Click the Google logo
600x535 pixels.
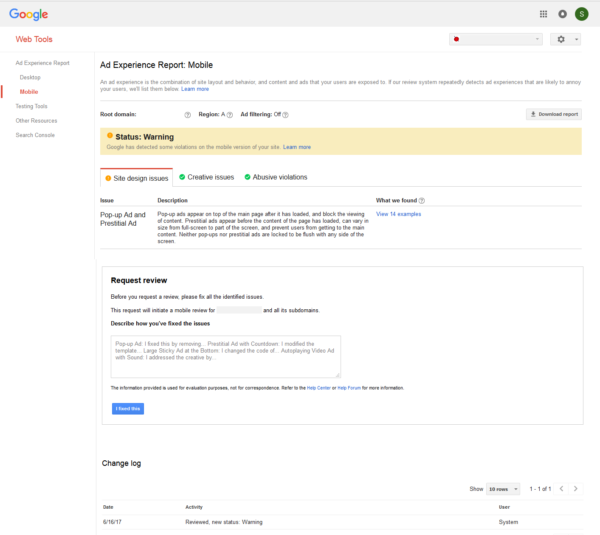[29, 14]
